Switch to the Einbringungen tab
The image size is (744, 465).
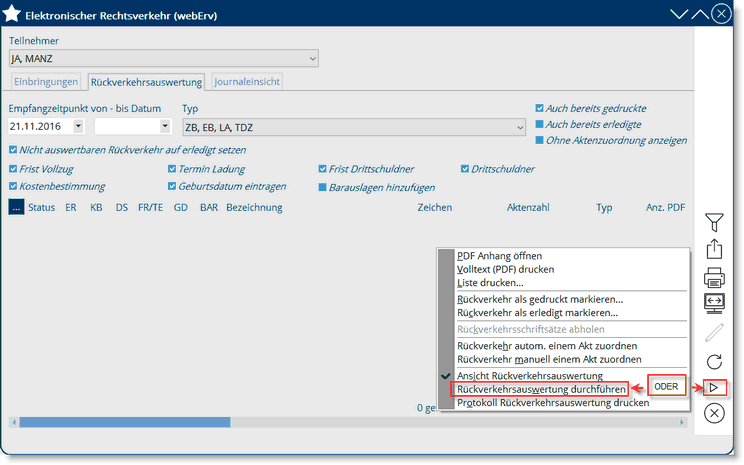coord(46,82)
